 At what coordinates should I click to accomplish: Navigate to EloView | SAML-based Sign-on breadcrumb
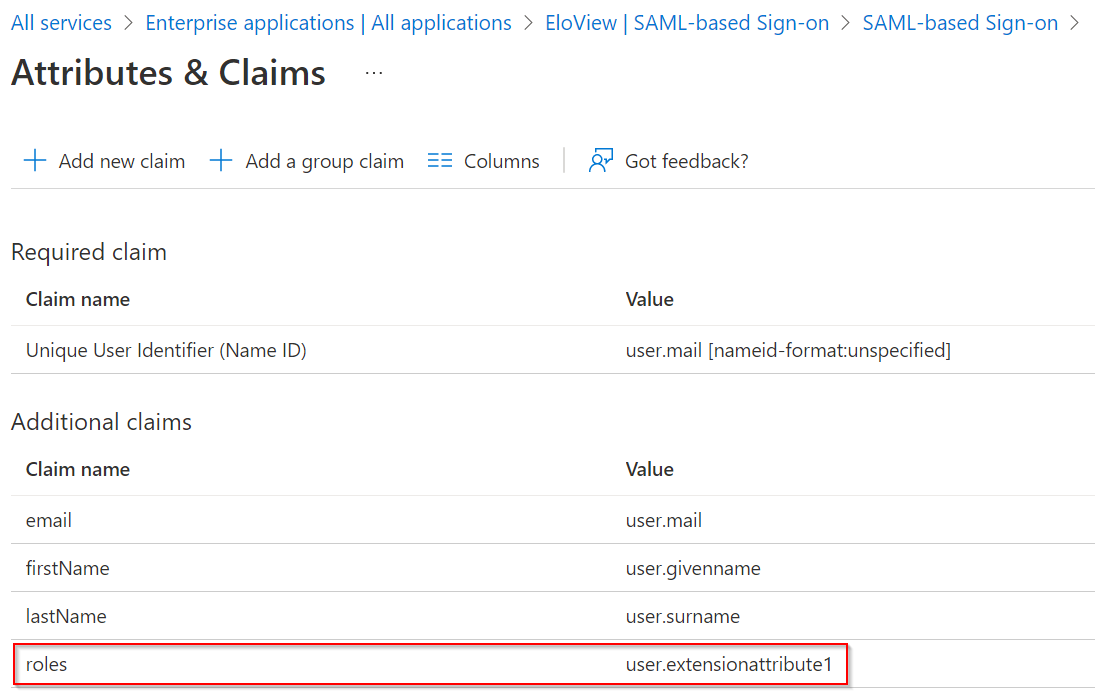click(x=687, y=23)
